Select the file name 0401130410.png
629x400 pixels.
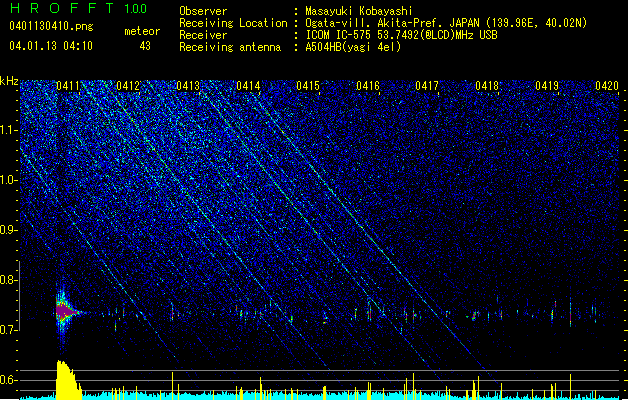[51, 26]
